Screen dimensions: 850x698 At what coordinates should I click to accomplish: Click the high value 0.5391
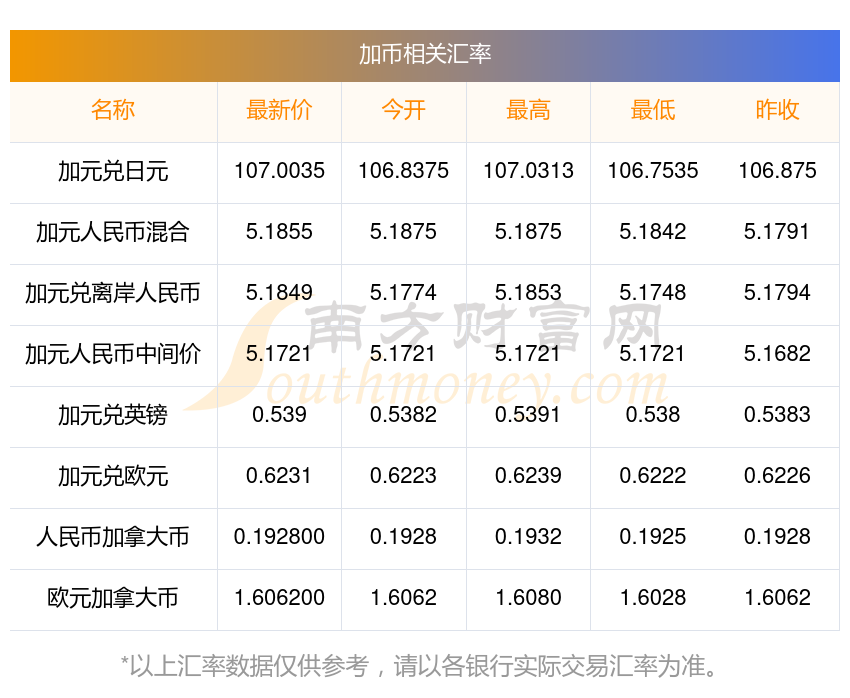pyautogui.click(x=527, y=415)
